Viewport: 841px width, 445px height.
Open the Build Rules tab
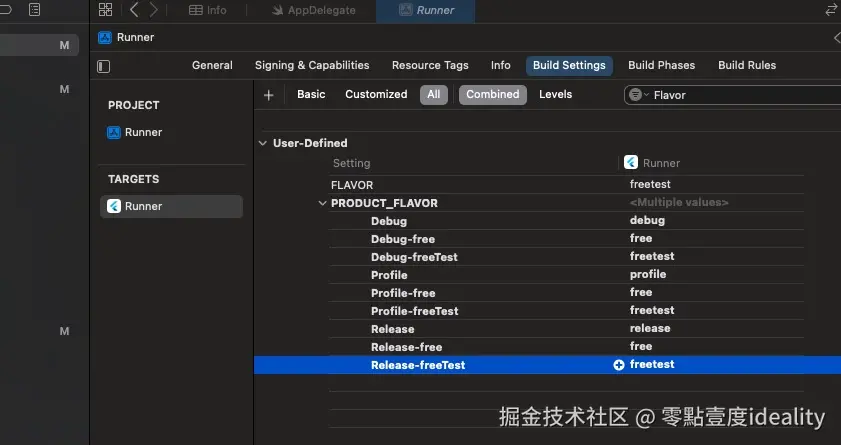tap(747, 65)
